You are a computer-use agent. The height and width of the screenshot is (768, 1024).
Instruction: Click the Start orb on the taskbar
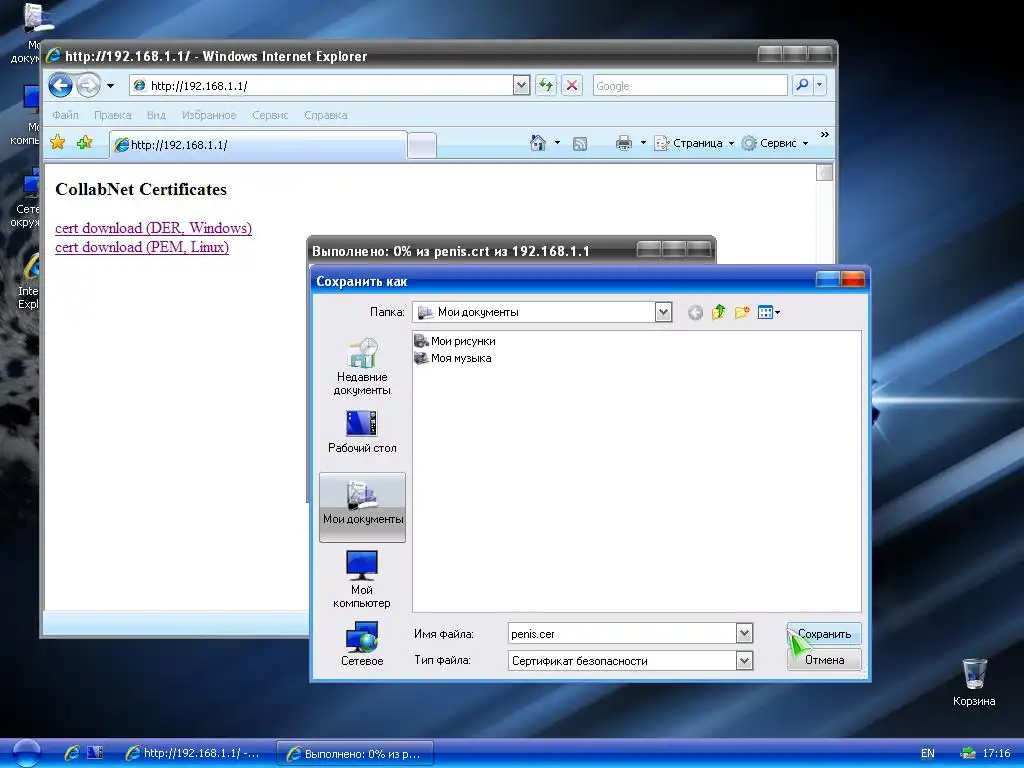pyautogui.click(x=25, y=753)
